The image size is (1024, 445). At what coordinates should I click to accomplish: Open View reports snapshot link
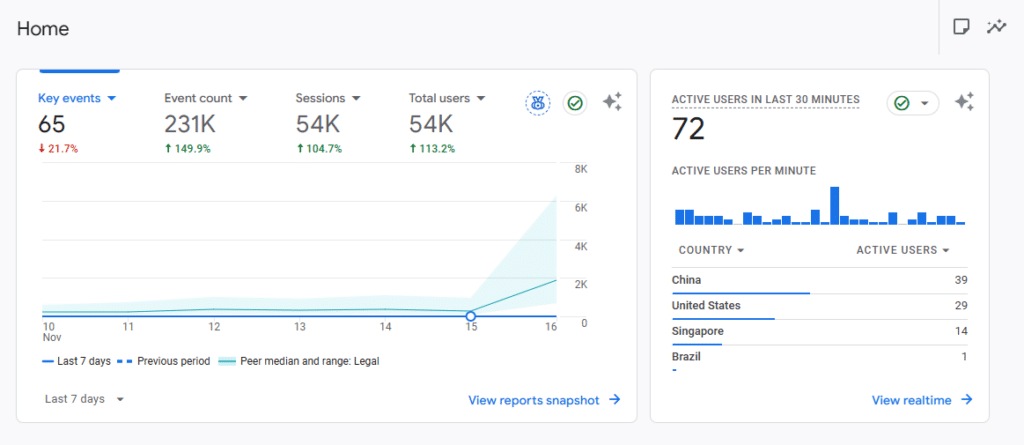544,401
